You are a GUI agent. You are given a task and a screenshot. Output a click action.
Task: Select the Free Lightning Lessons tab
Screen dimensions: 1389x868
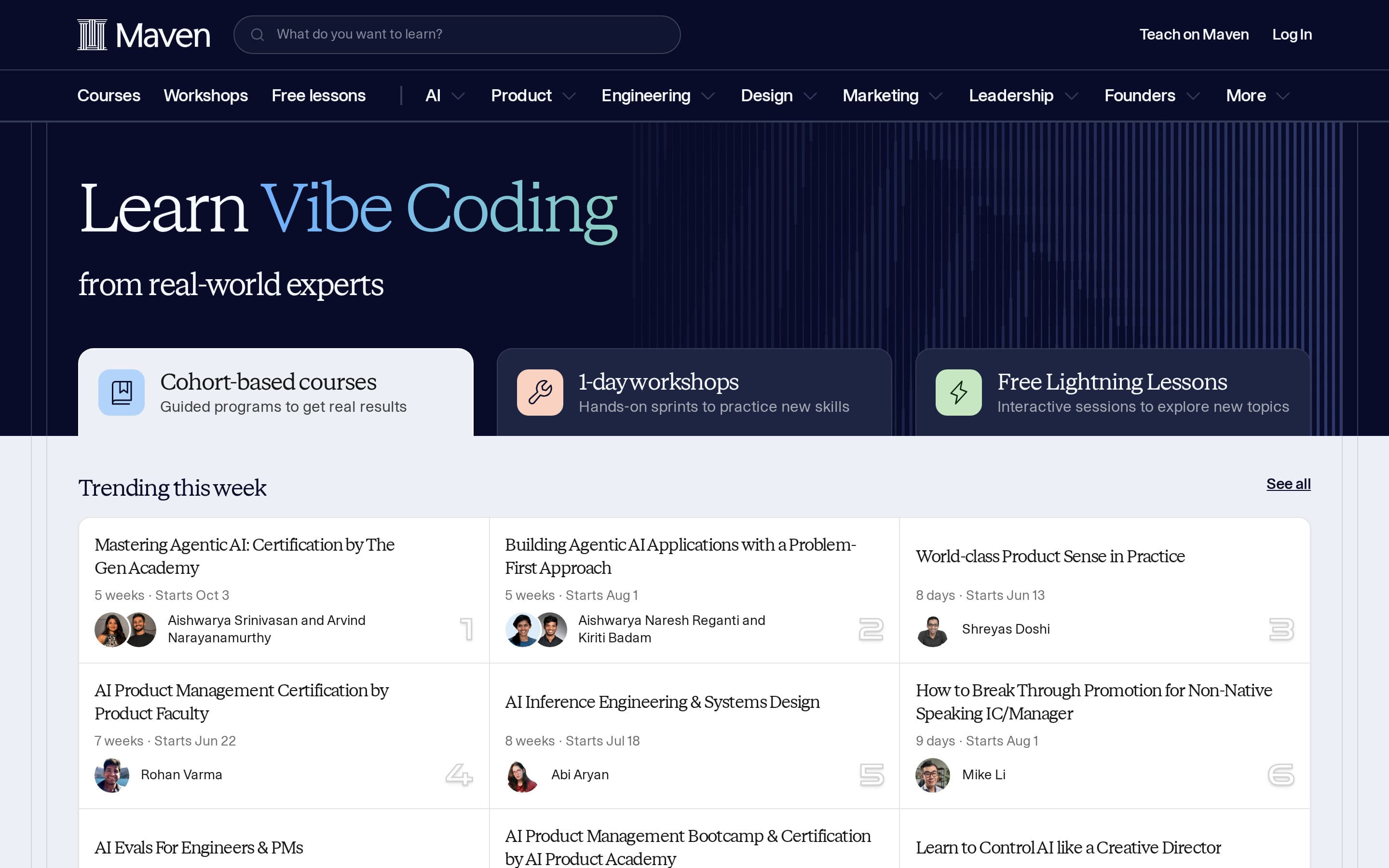(1112, 392)
